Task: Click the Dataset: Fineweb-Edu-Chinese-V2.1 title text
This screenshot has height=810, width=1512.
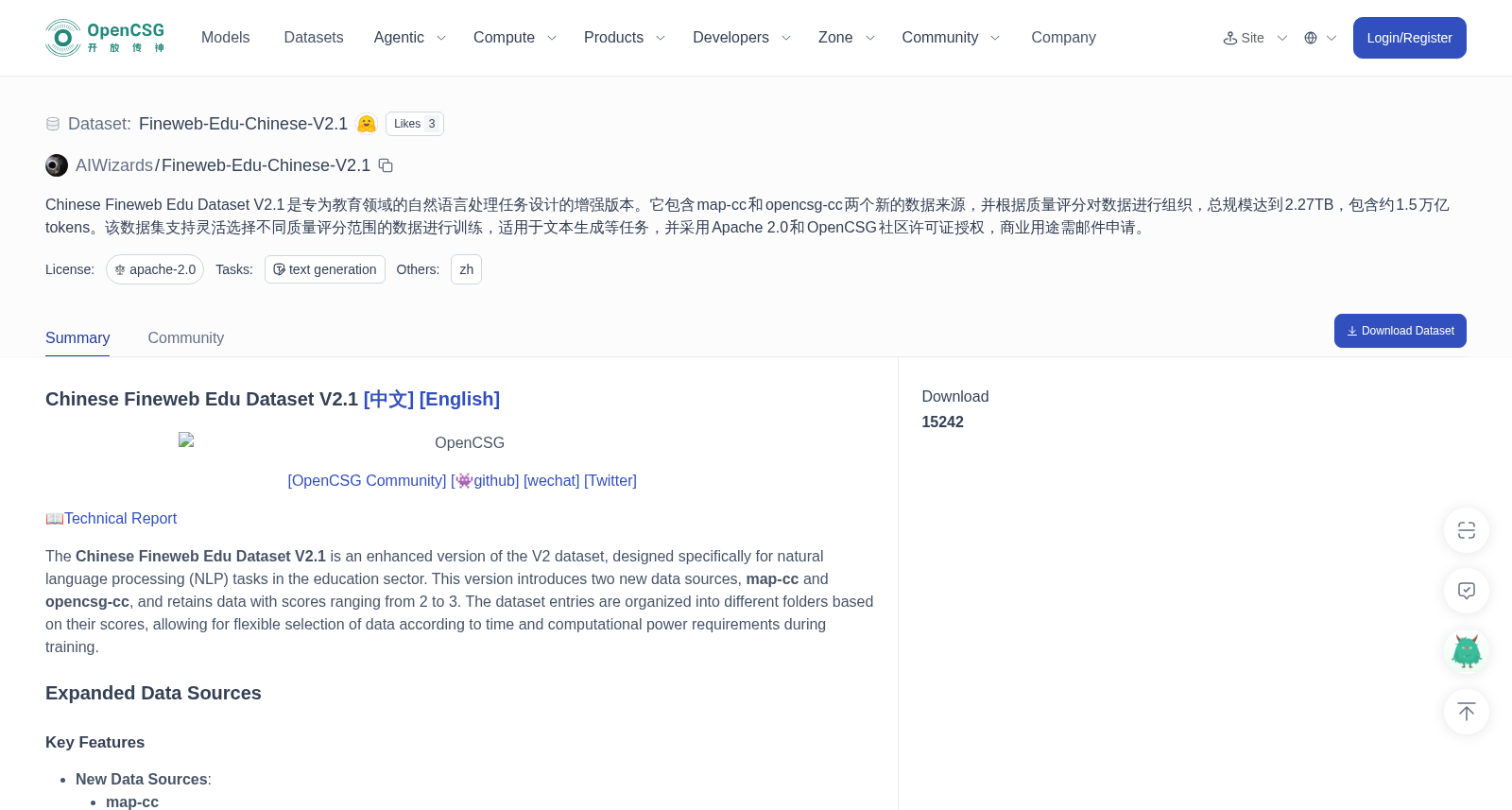Action: click(x=208, y=124)
